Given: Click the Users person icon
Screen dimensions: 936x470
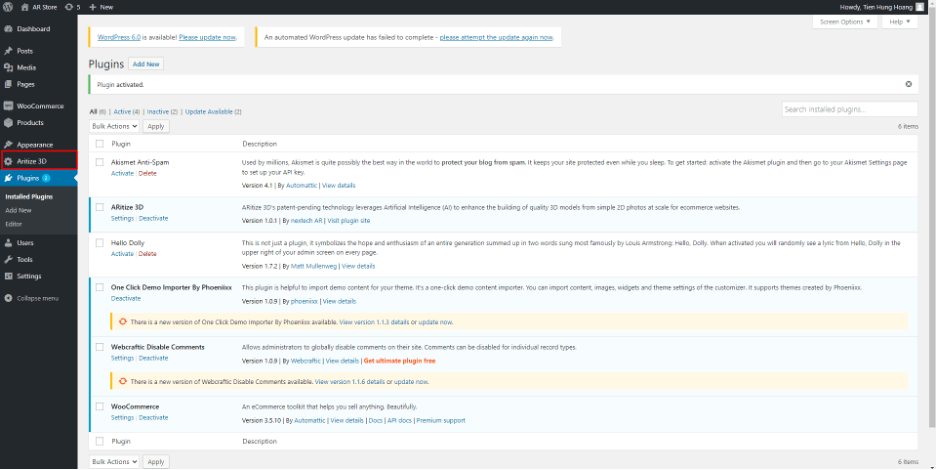Looking at the screenshot, I should pos(8,242).
